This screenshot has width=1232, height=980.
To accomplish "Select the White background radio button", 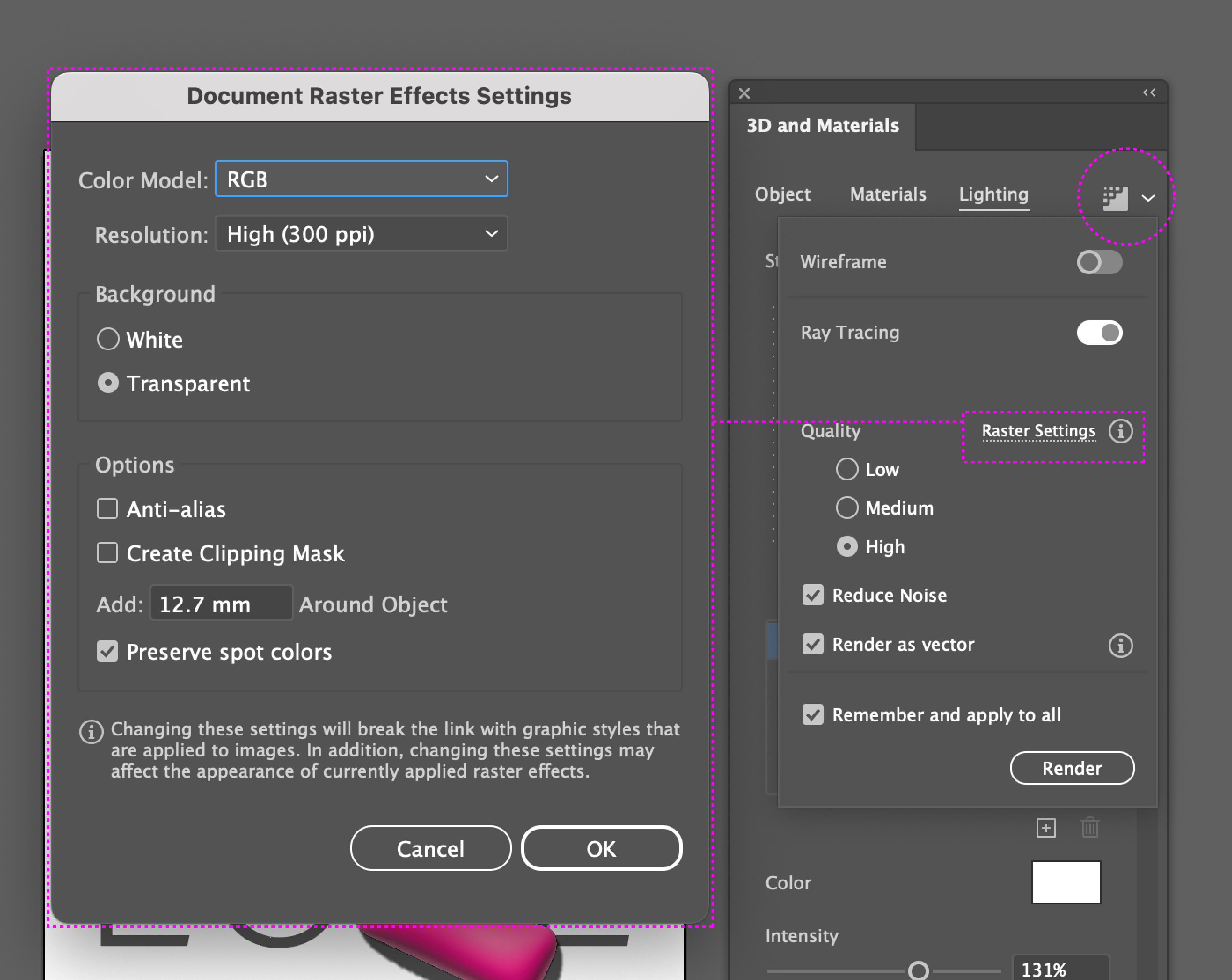I will pyautogui.click(x=108, y=339).
